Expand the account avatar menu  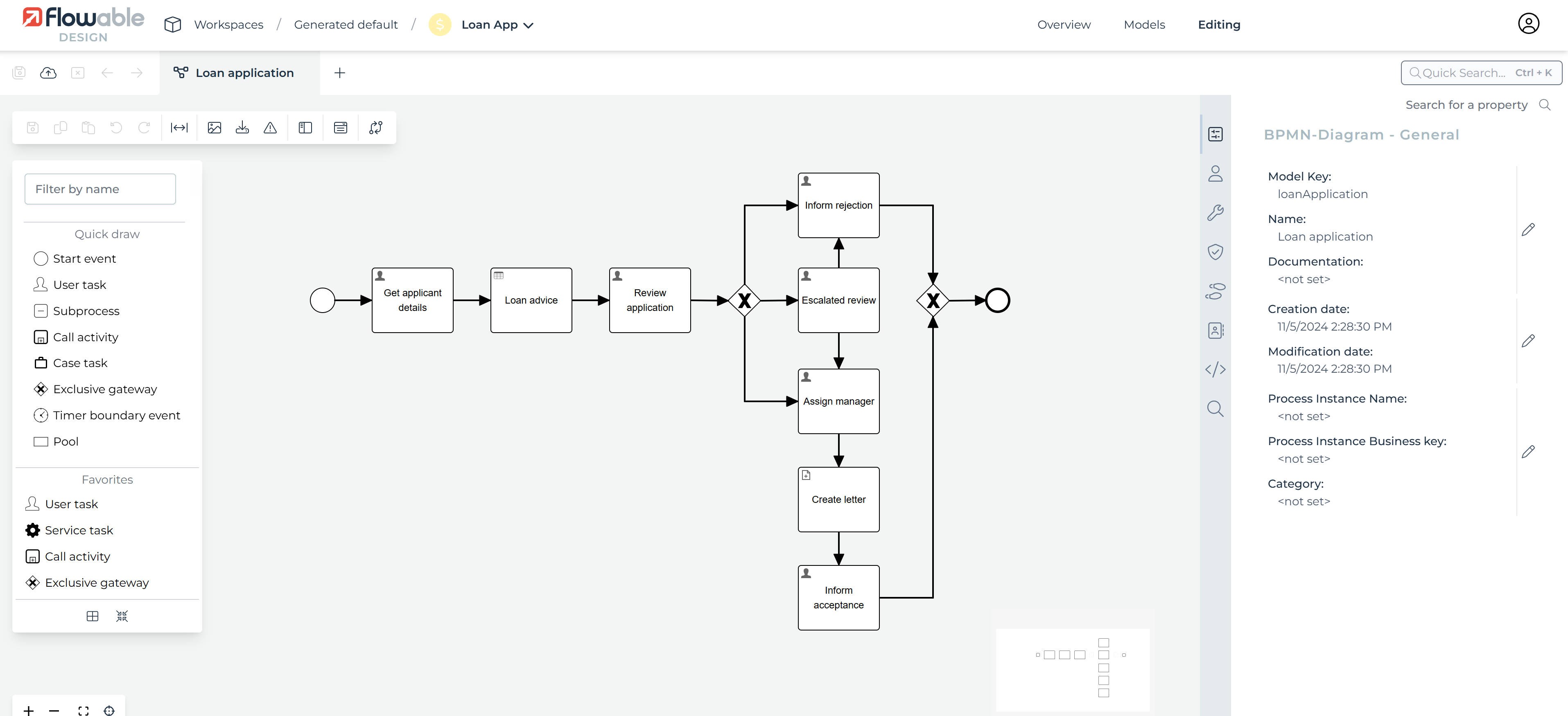[1528, 23]
